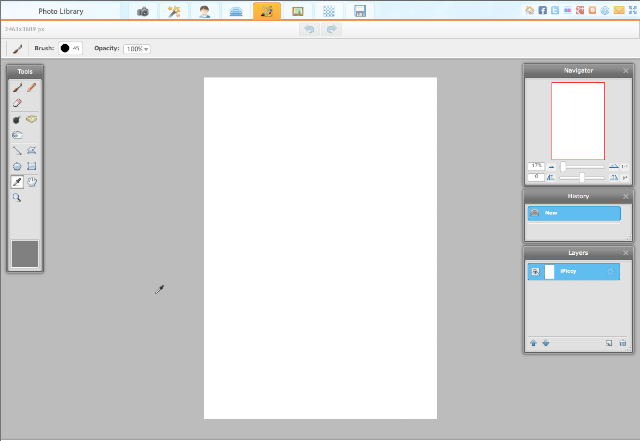Pick the smudge finger tool

click(17, 135)
